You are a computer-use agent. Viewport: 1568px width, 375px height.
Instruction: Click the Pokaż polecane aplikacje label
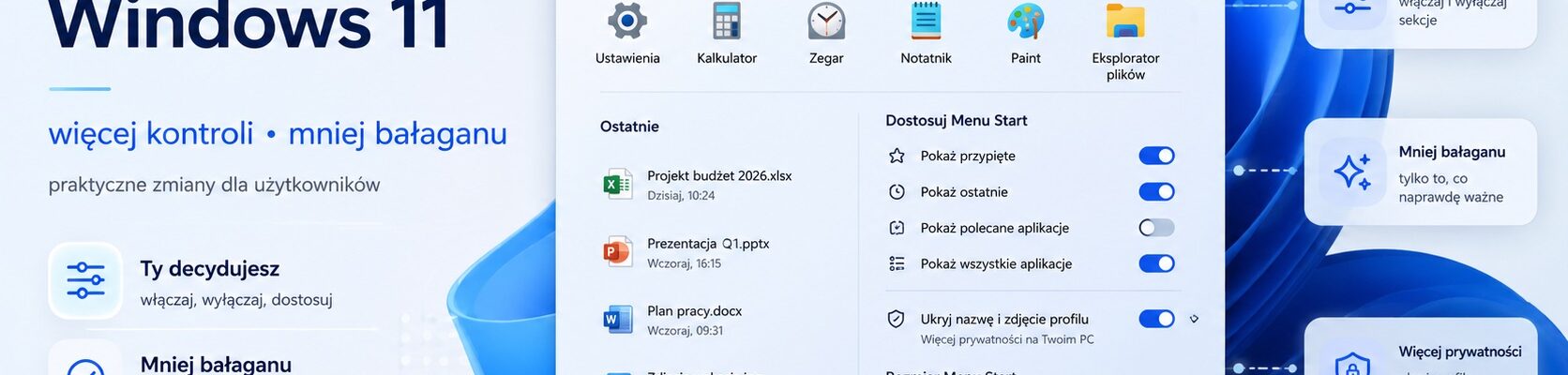(995, 228)
